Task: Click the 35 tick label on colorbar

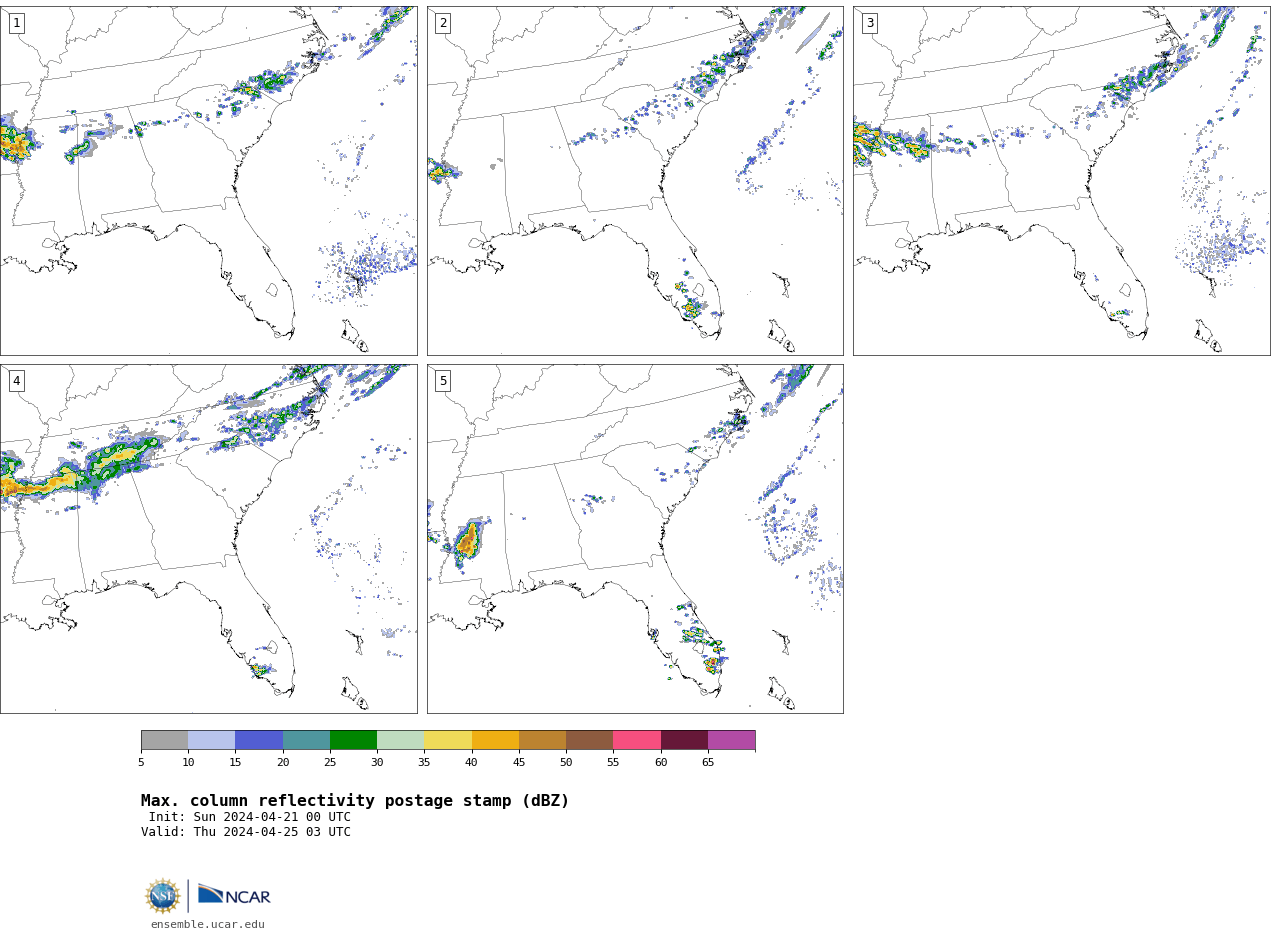Action: pos(424,763)
